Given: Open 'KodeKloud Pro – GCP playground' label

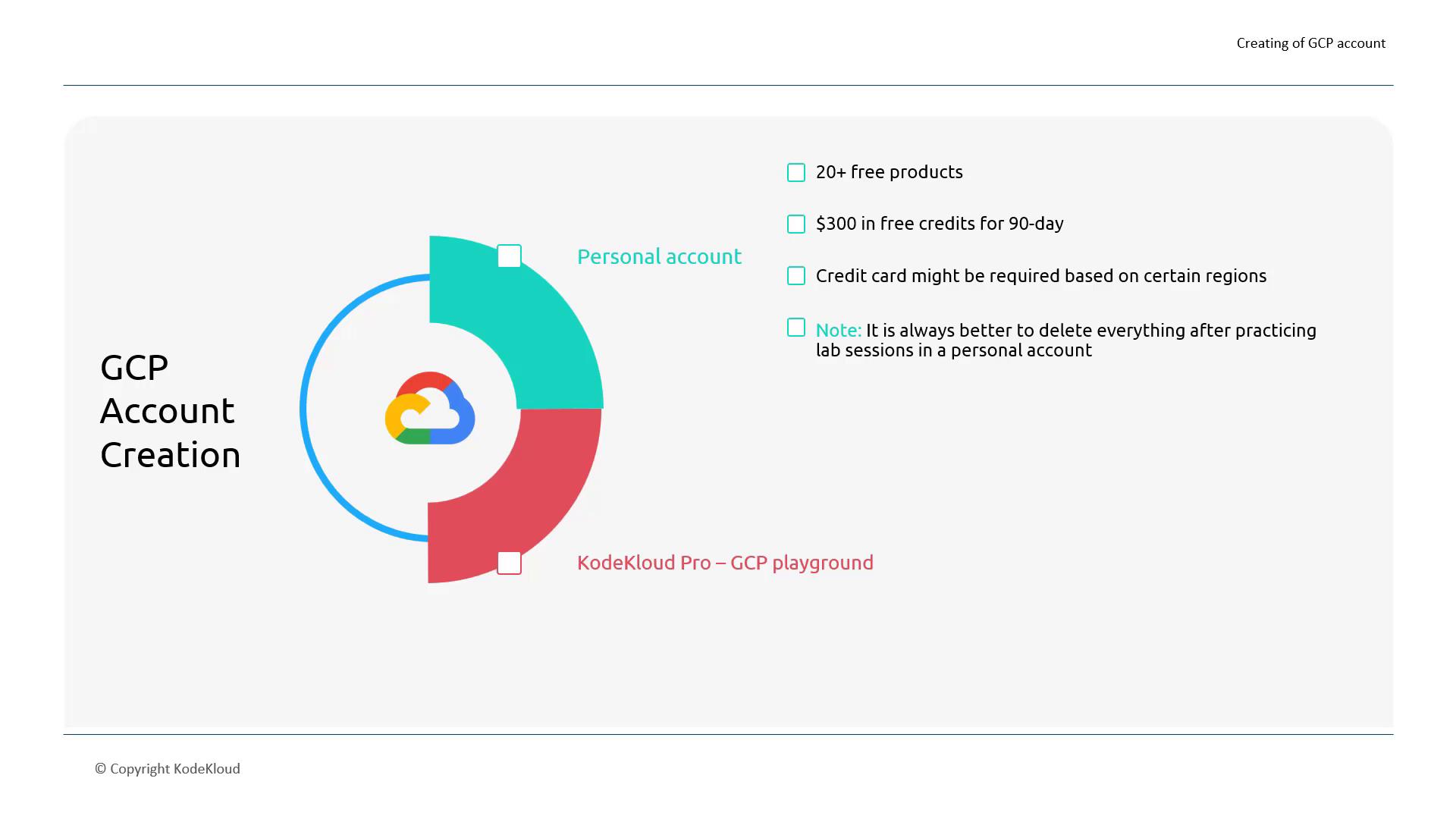Looking at the screenshot, I should tap(725, 563).
